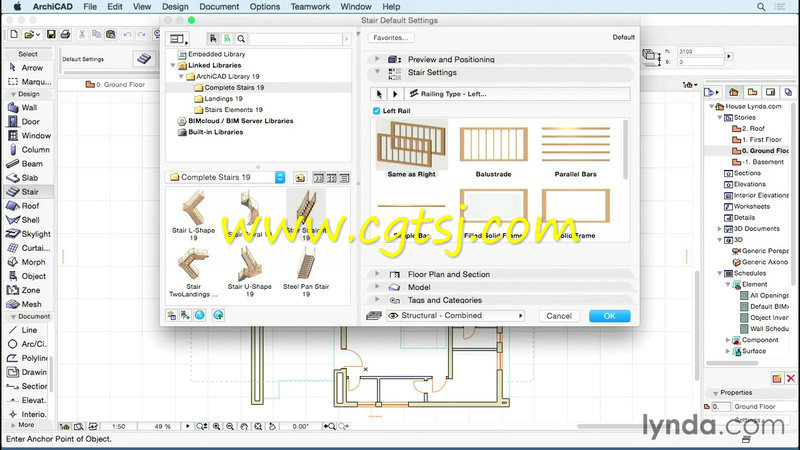
Task: Expand the Preview and Positioning panel
Action: pyautogui.click(x=377, y=59)
